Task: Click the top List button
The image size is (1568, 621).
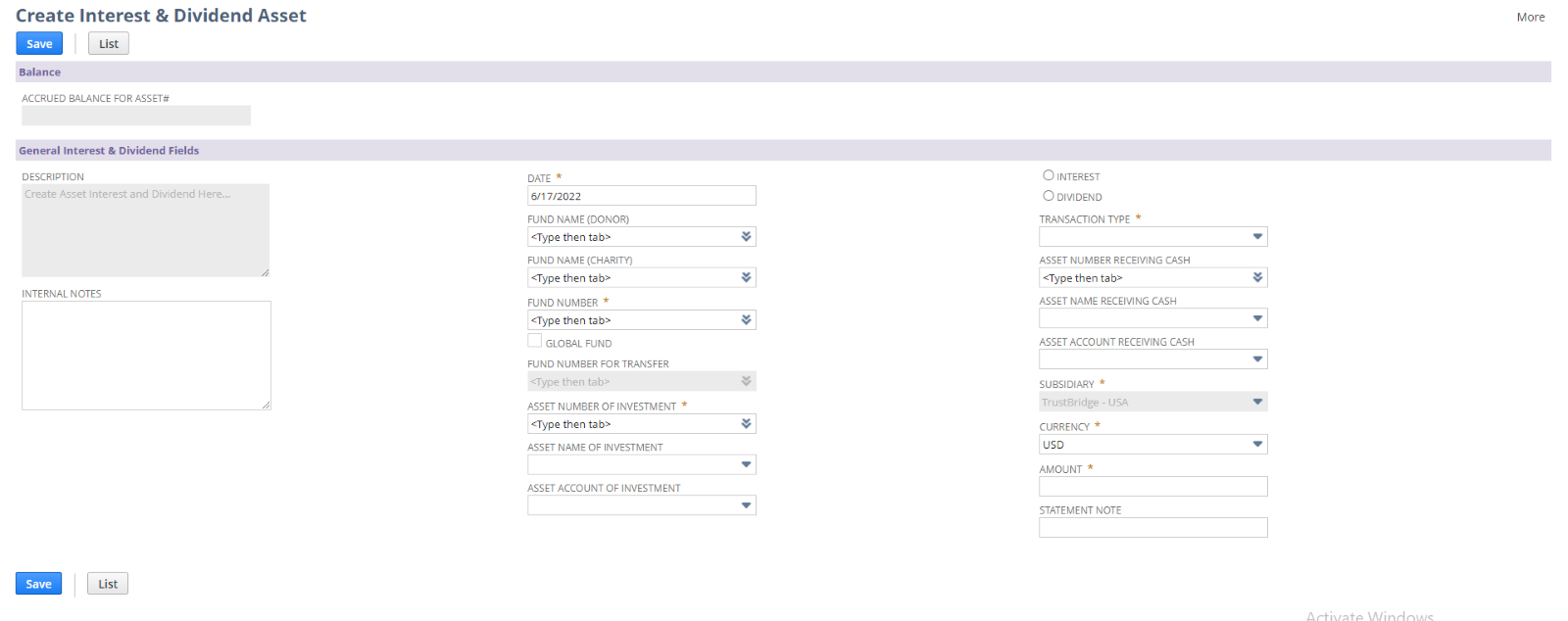Action: (108, 44)
